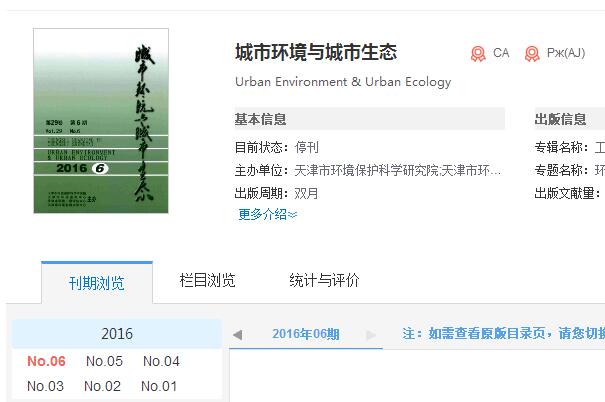Screen dimensions: 605x402
Task: Click the 出版周期 label
Action: [x=262, y=193]
